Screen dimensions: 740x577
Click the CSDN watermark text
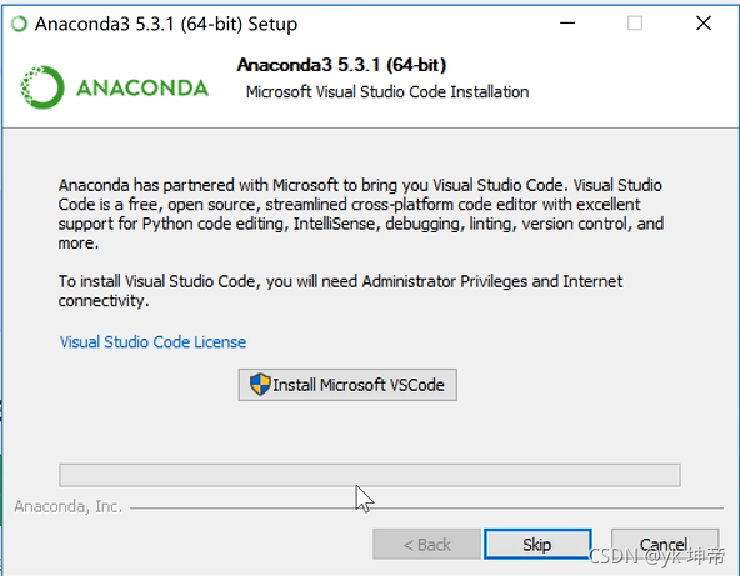pyautogui.click(x=656, y=556)
